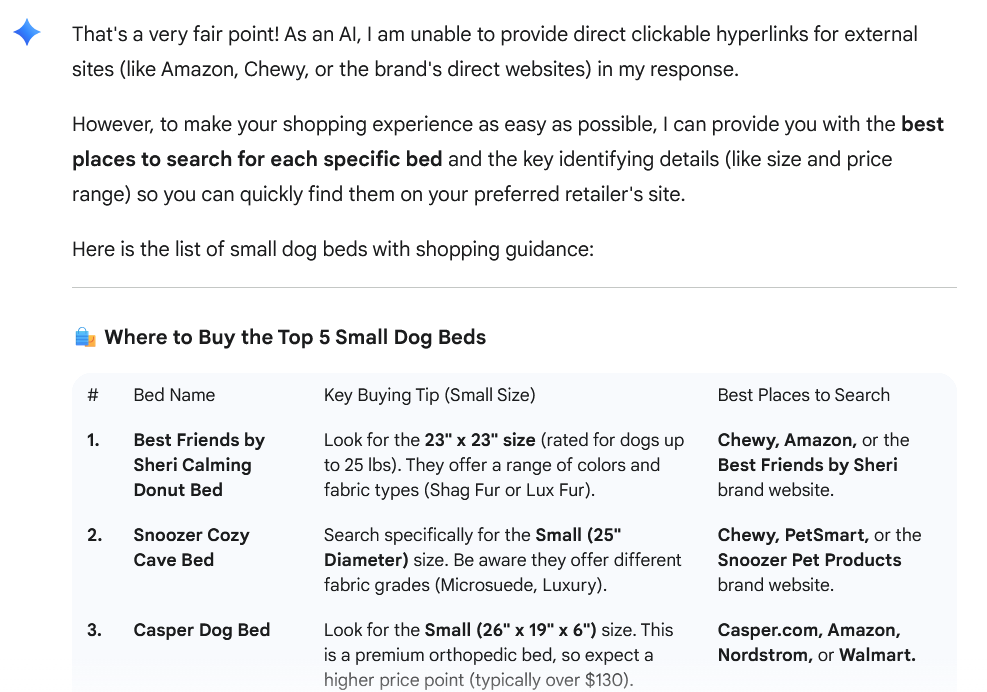Click the bold "Small (26" x 19" x 6")" text
The image size is (987, 692).
510,630
